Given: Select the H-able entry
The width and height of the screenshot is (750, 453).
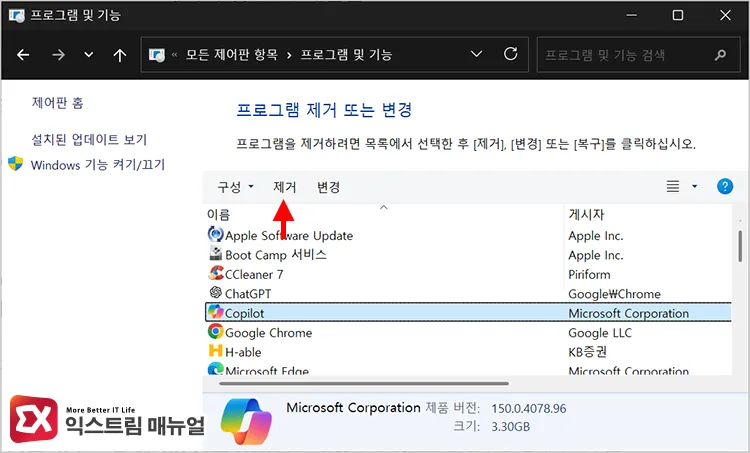Looking at the screenshot, I should [x=243, y=352].
